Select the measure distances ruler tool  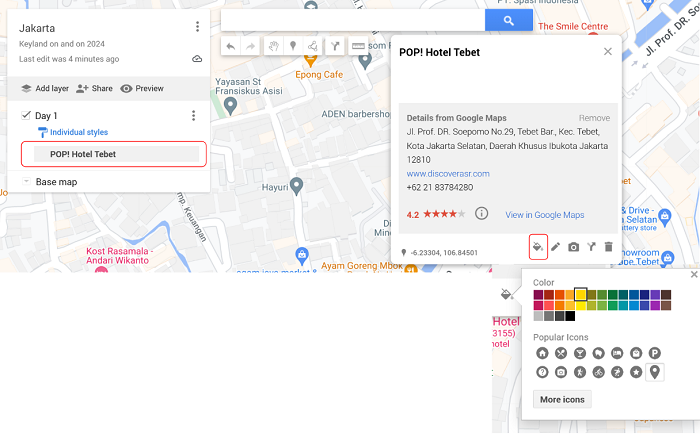(x=358, y=46)
